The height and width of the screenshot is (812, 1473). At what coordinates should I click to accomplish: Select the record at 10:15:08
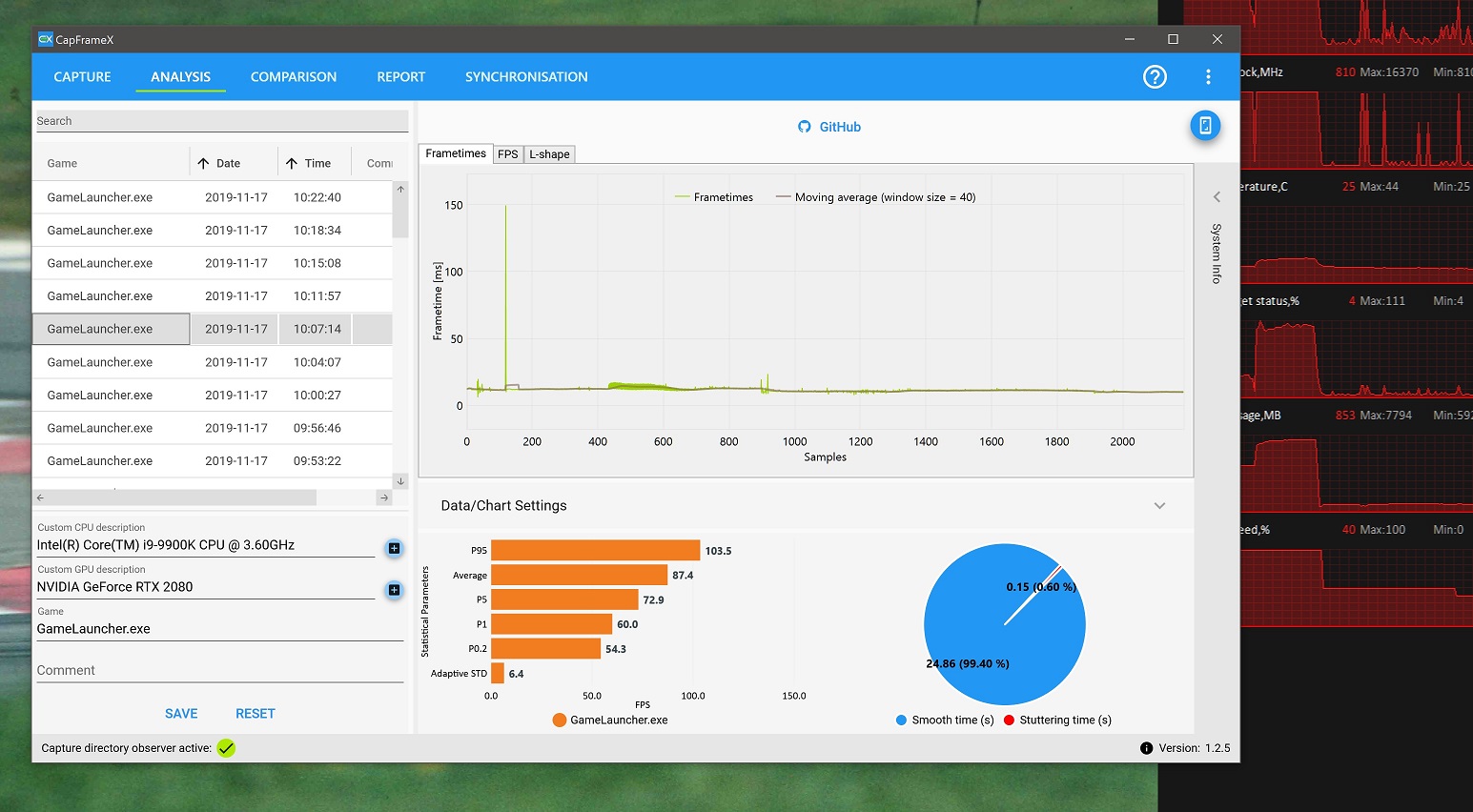click(x=213, y=263)
